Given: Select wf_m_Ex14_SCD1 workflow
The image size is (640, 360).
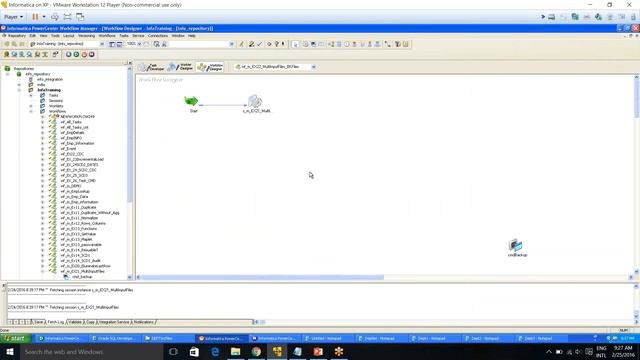Looking at the screenshot, I should pos(75,256).
